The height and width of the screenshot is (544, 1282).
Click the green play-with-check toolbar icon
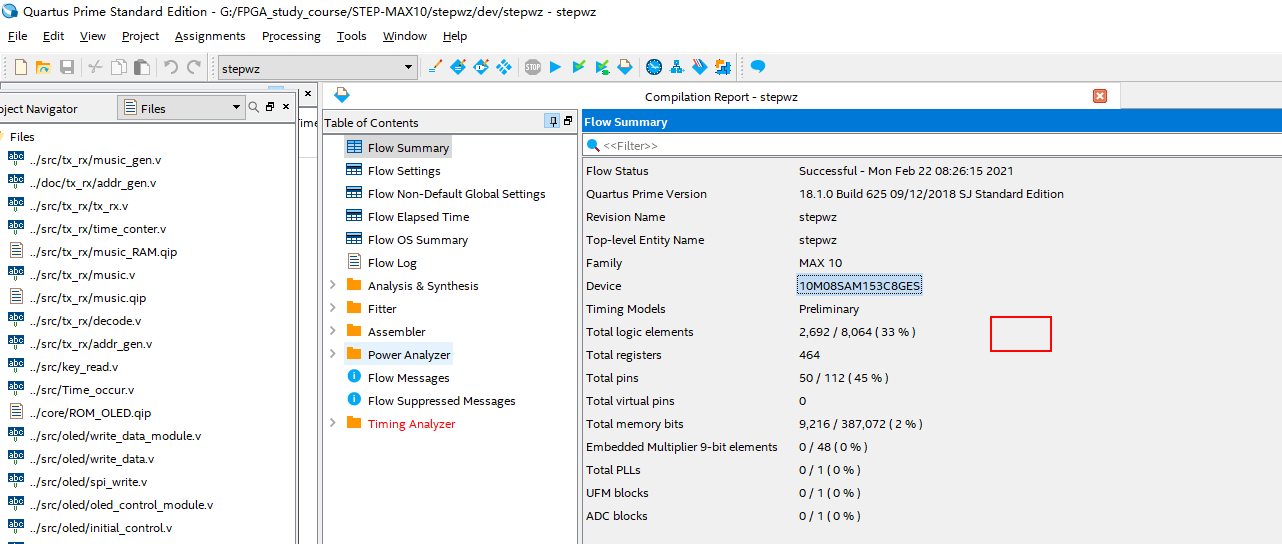tap(603, 67)
